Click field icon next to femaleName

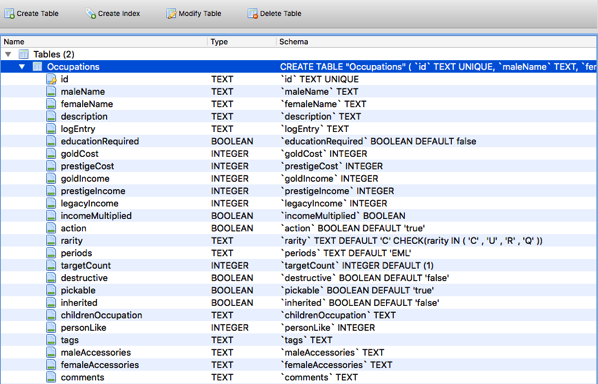(x=51, y=104)
